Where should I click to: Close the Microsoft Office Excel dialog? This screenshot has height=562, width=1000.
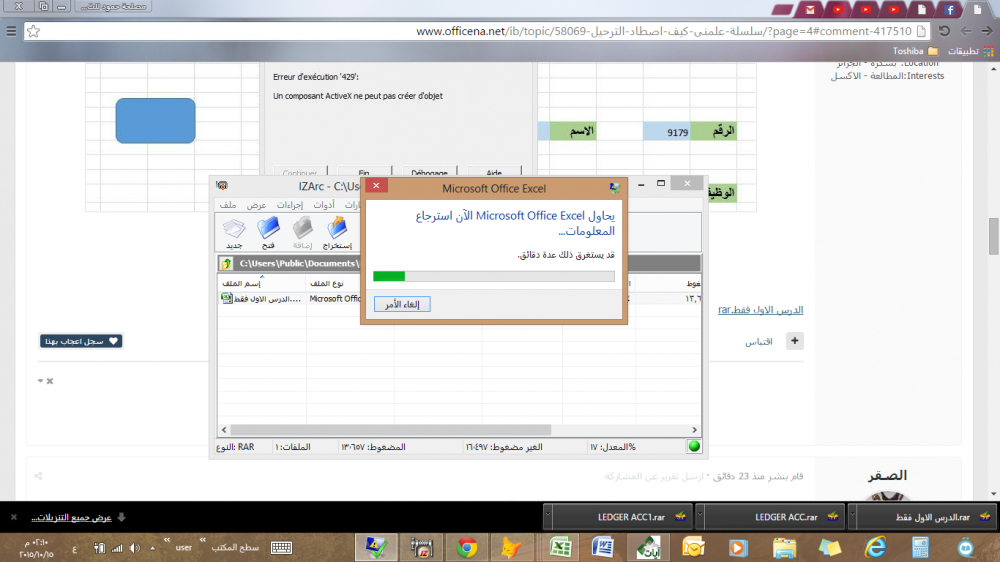pos(376,186)
